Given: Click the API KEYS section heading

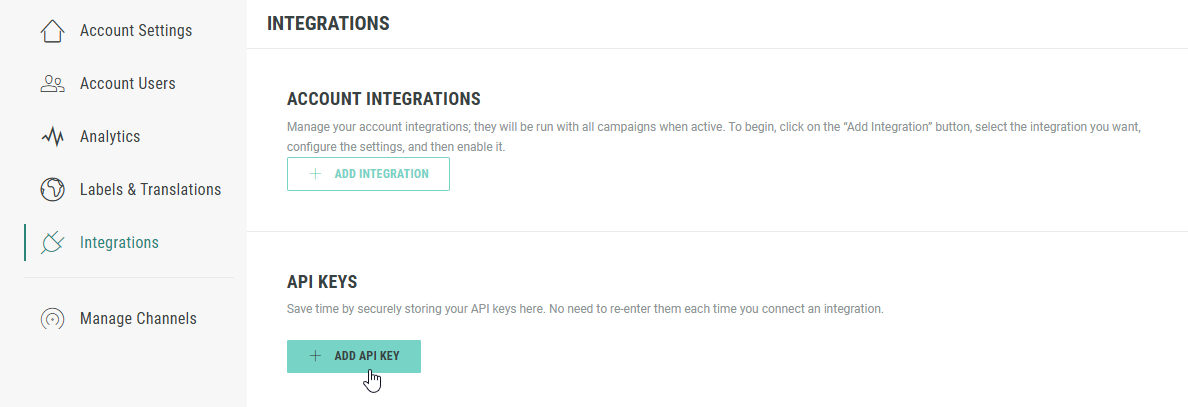Looking at the screenshot, I should point(322,281).
